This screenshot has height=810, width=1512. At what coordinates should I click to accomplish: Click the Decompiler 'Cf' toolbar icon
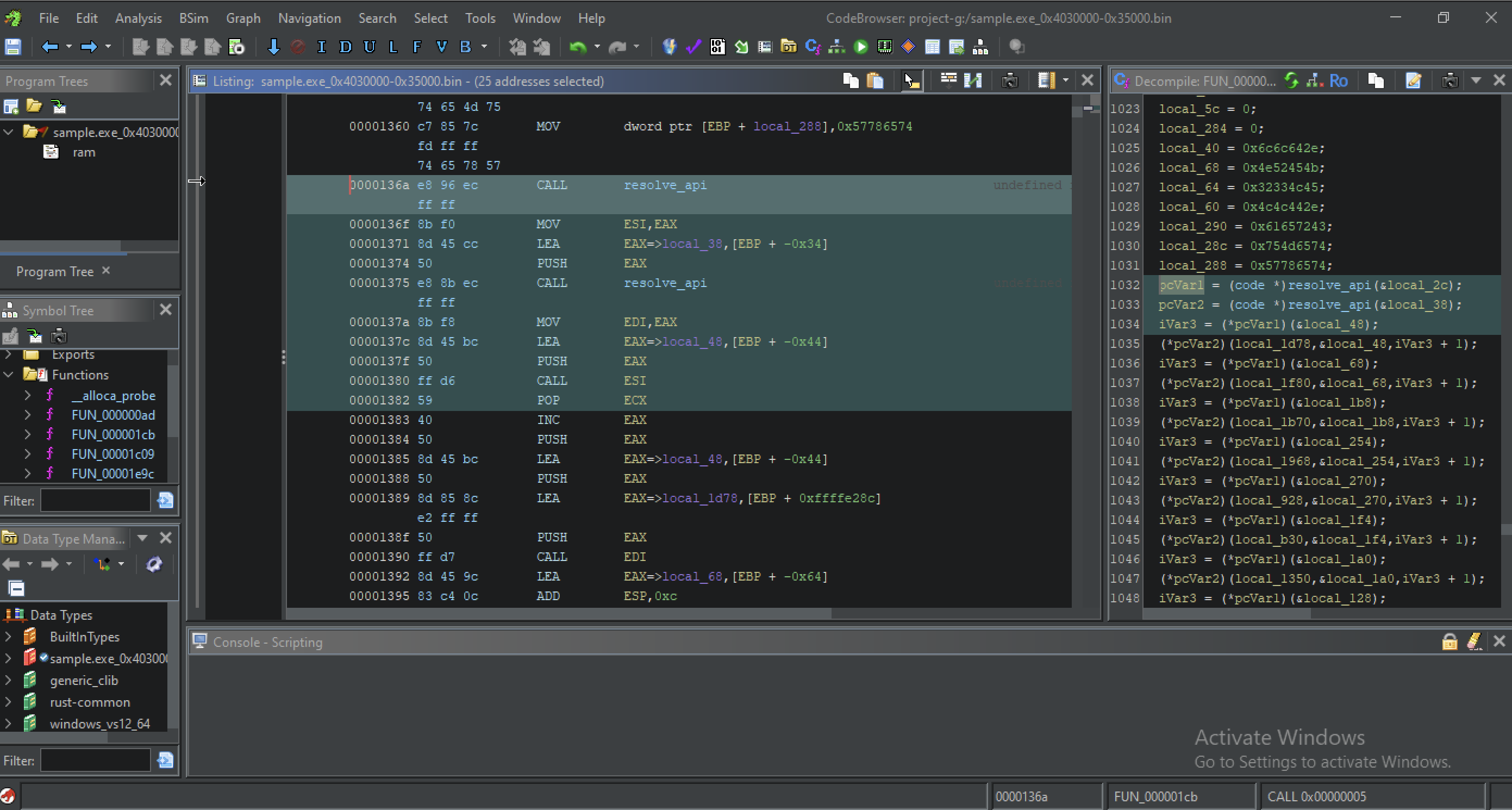click(813, 47)
